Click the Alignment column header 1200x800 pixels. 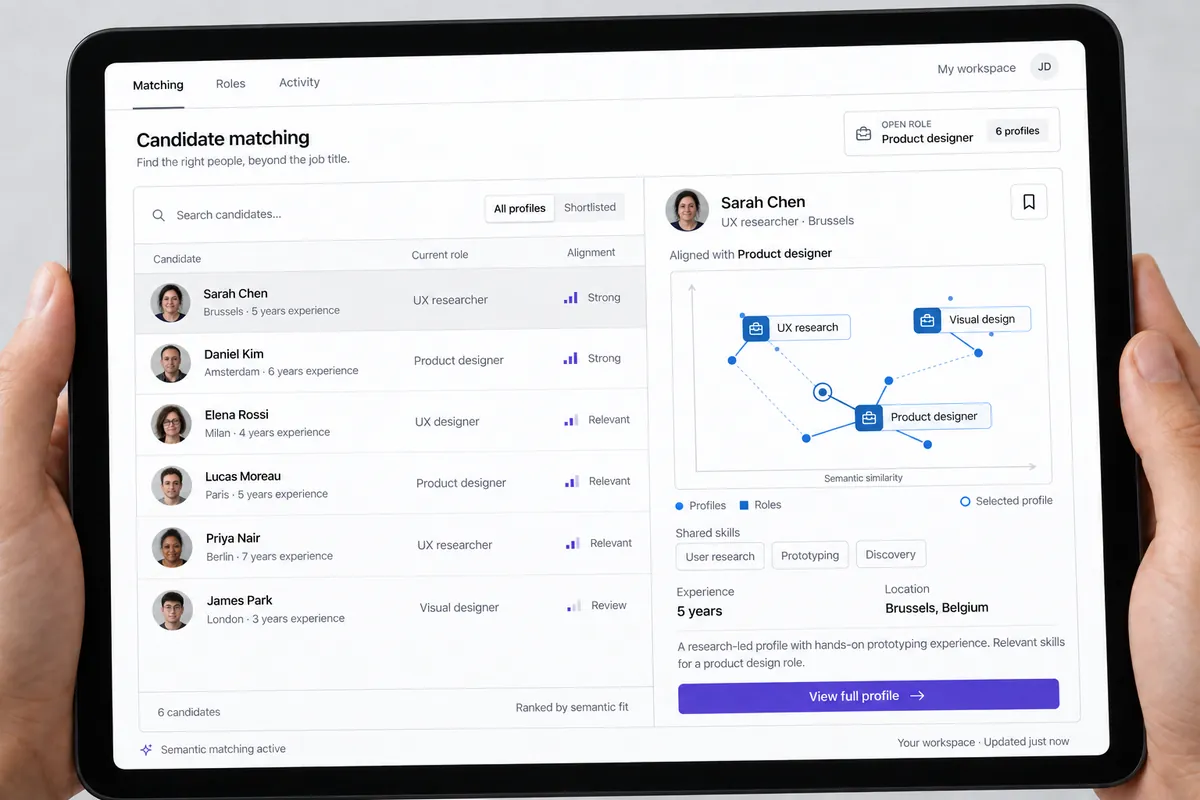click(591, 253)
